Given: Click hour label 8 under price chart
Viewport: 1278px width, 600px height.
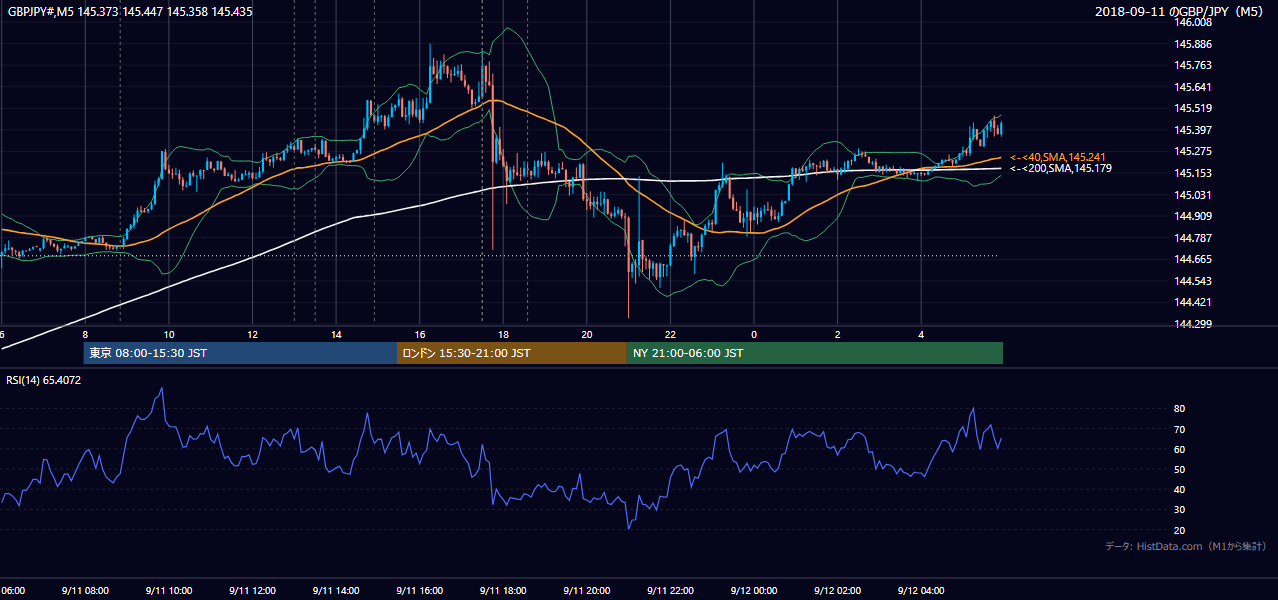Looking at the screenshot, I should [85, 335].
